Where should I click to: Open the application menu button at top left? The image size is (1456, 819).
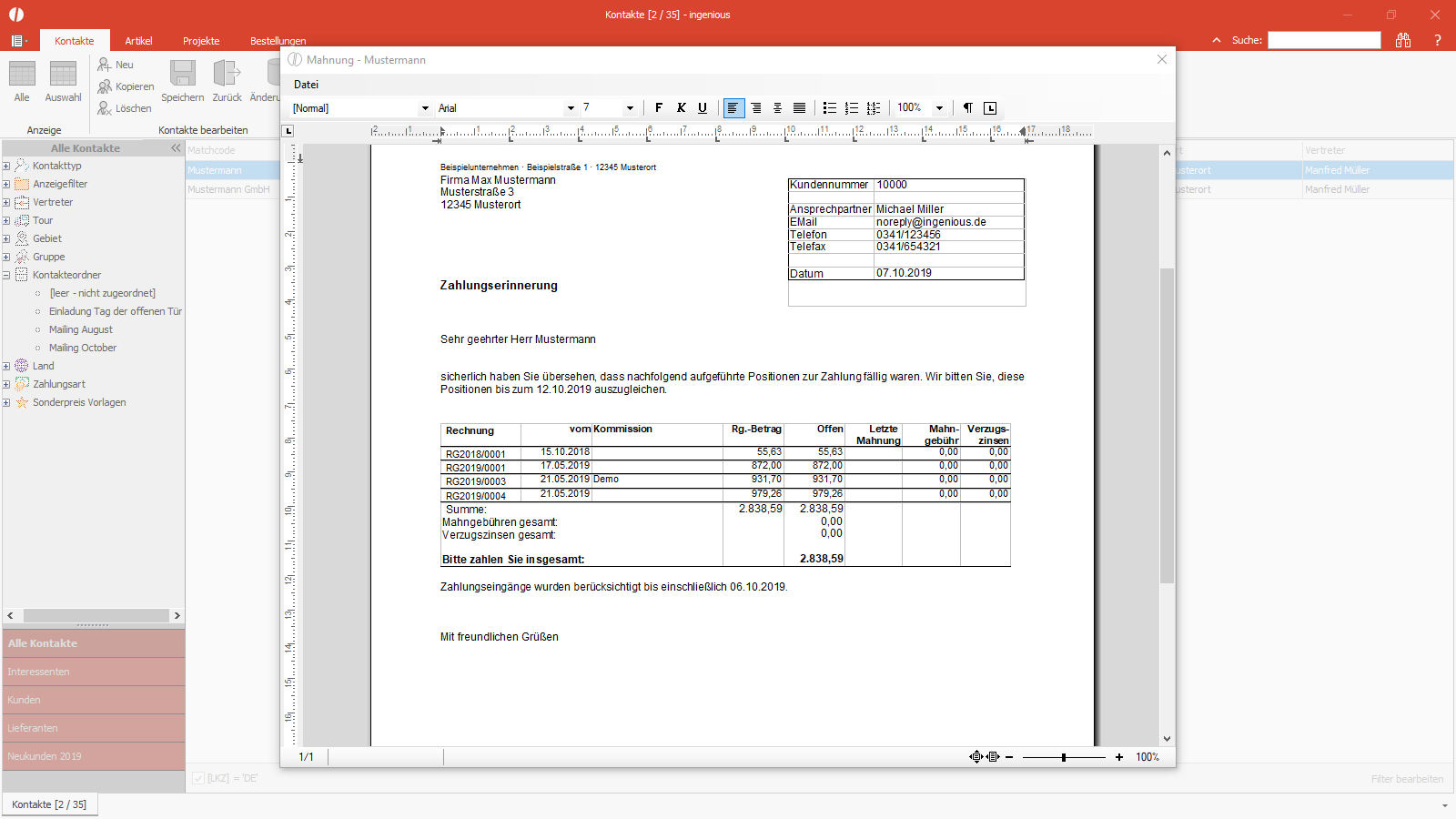point(19,41)
